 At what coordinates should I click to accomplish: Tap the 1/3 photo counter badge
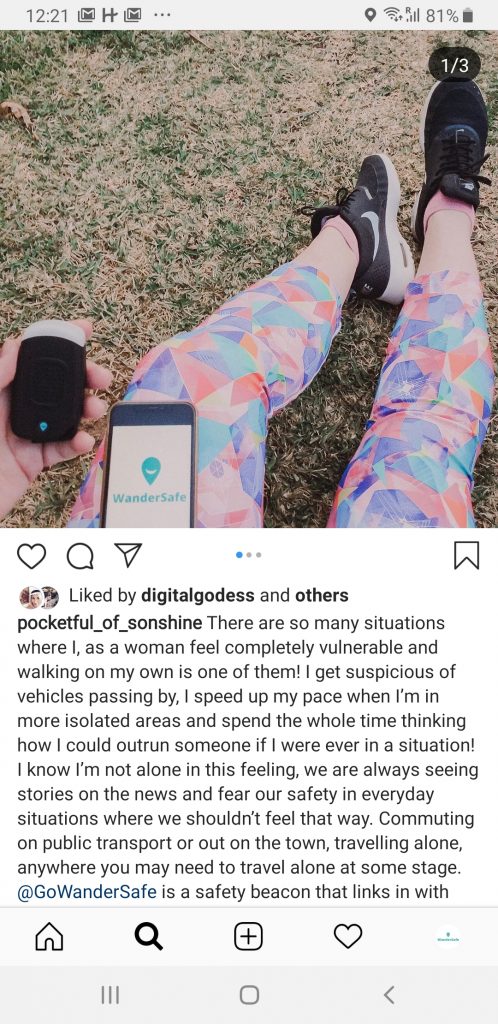(x=454, y=65)
